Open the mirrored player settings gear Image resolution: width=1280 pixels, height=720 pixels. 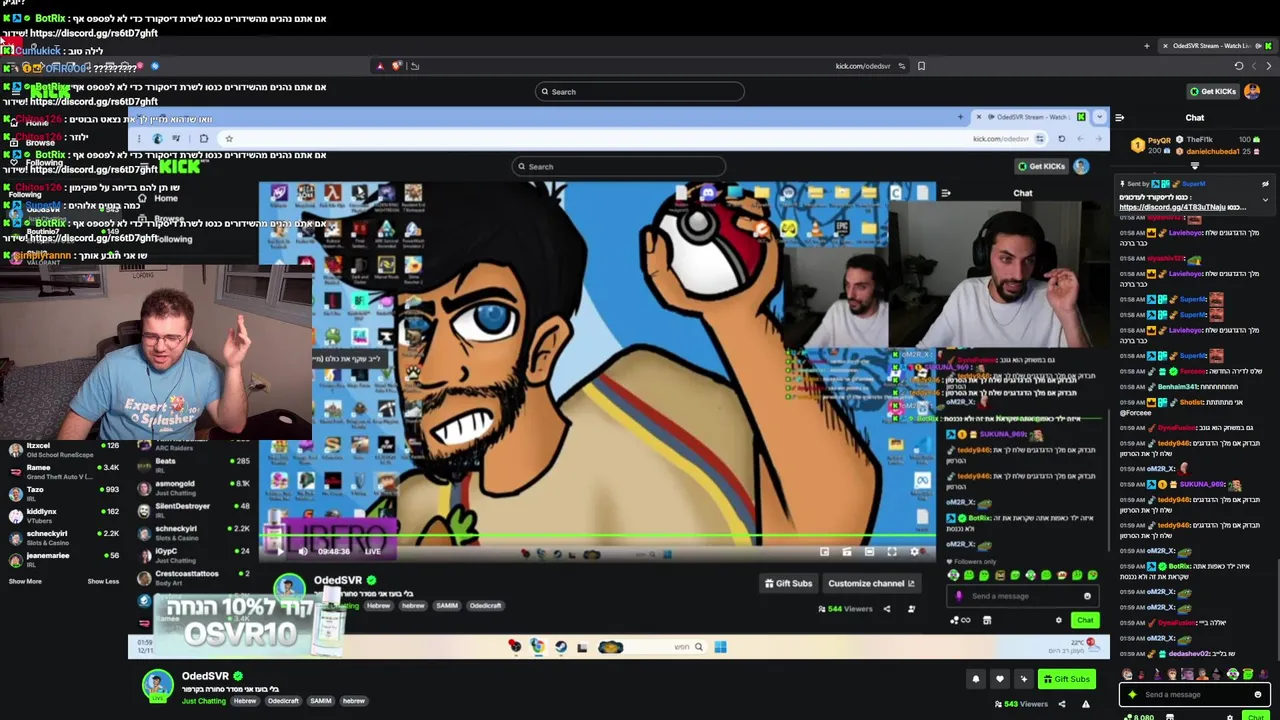[x=914, y=551]
